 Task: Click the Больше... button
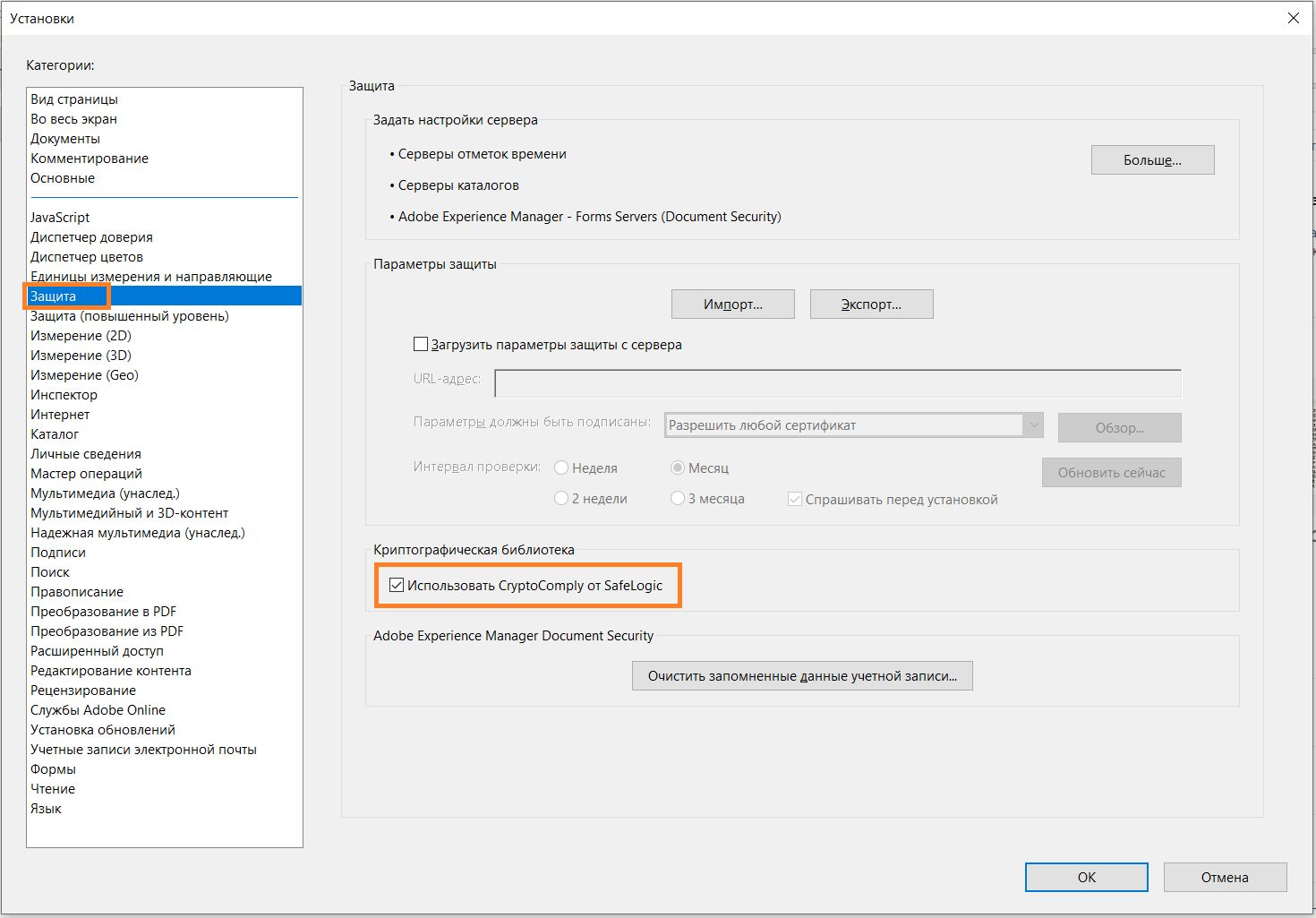[x=1152, y=160]
